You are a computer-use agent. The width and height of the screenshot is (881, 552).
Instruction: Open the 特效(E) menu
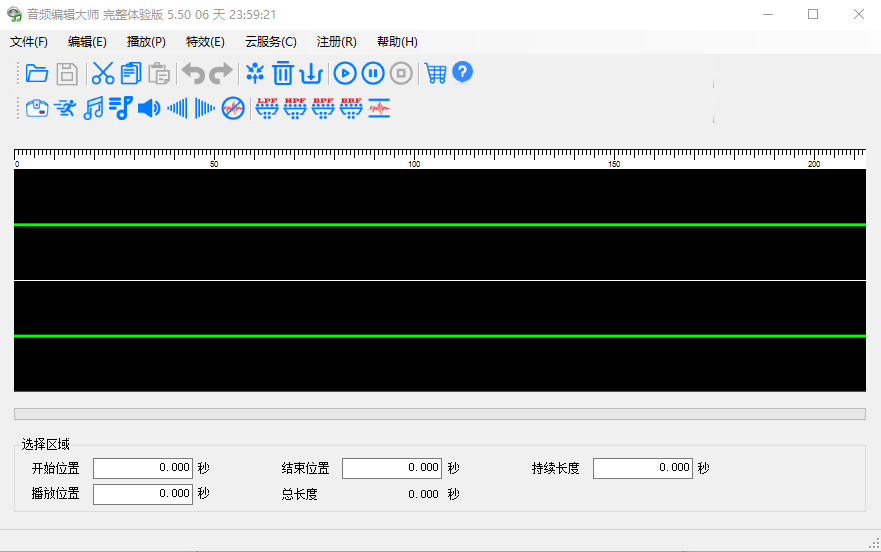tap(205, 42)
